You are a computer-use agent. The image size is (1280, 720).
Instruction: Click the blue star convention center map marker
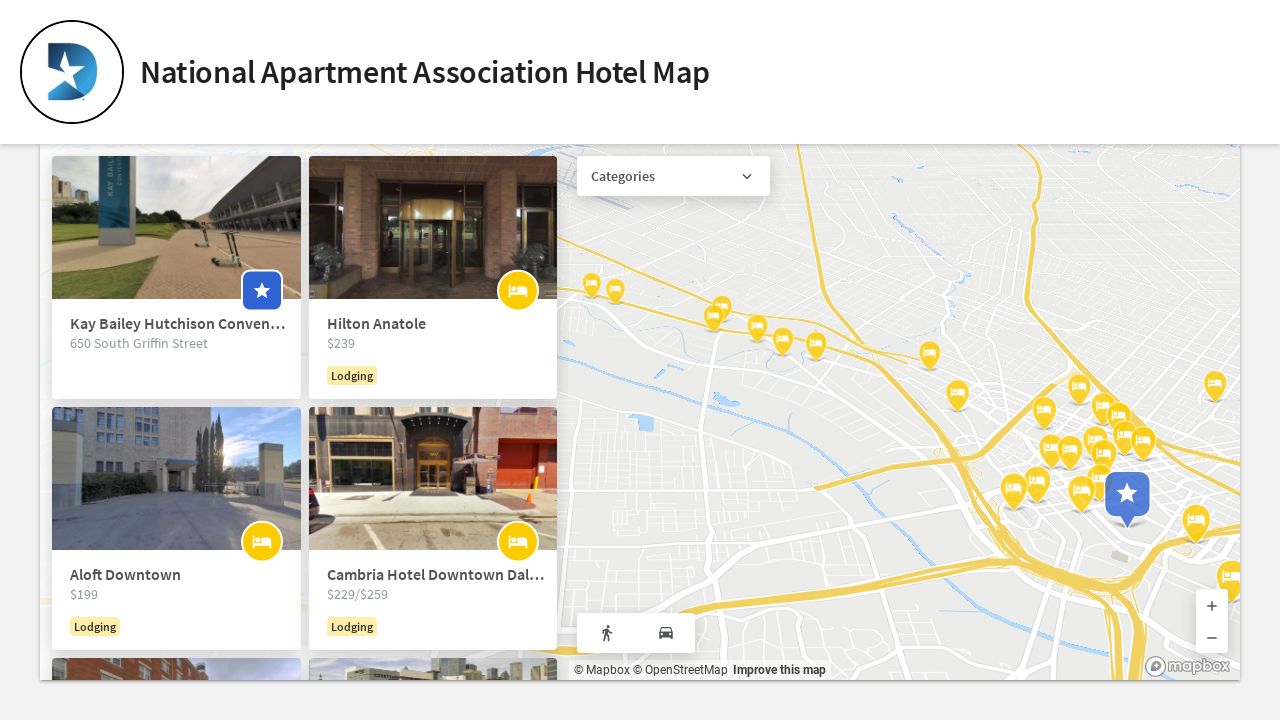(x=1127, y=494)
